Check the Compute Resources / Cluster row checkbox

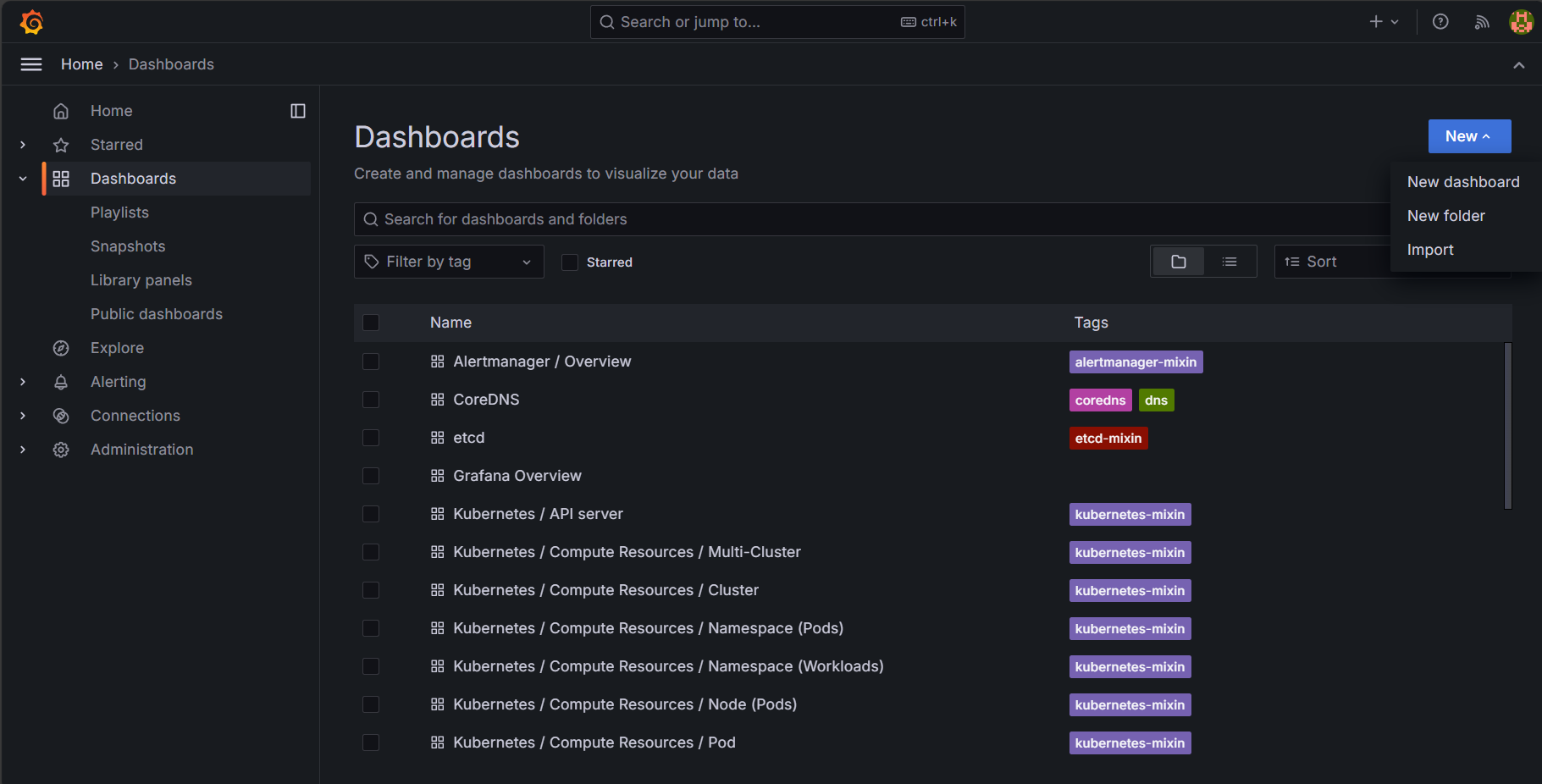pyautogui.click(x=371, y=590)
